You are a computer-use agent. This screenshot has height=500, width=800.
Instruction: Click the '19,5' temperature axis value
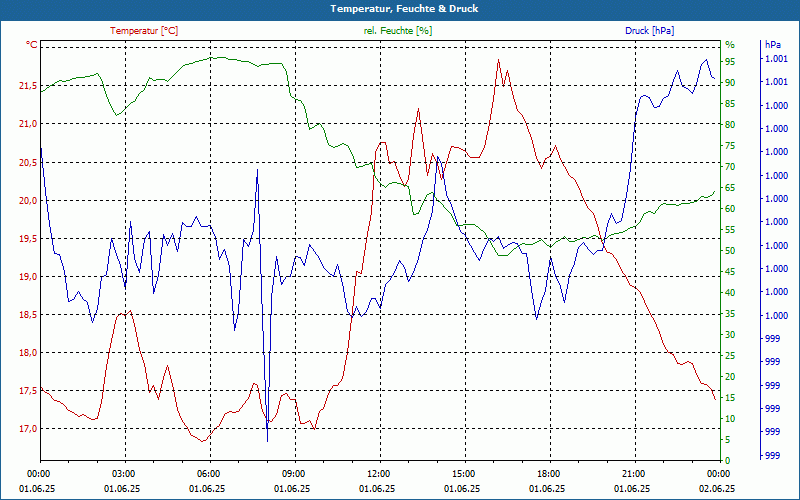pos(28,238)
